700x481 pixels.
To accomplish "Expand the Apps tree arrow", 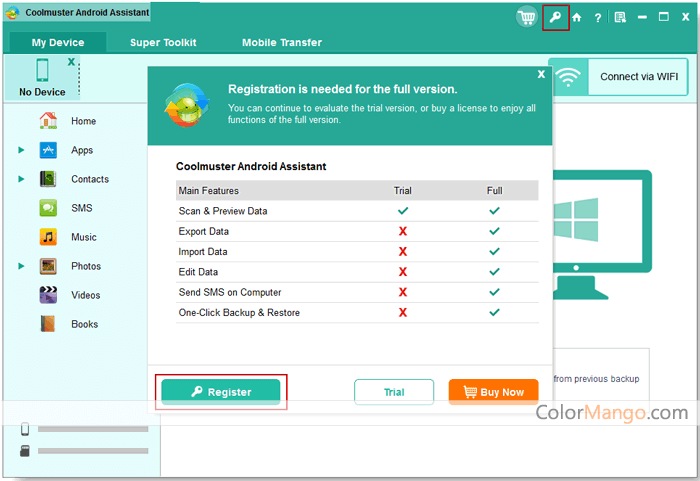I will [21, 150].
